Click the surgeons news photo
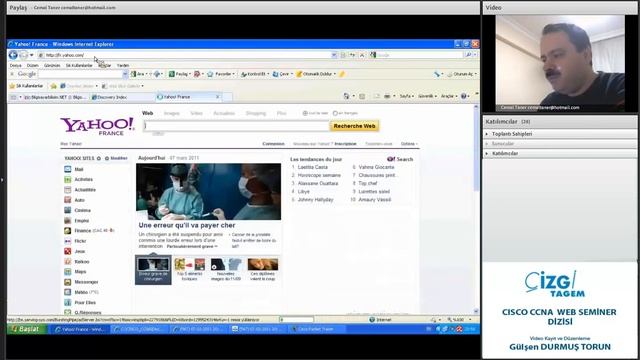 click(x=208, y=191)
